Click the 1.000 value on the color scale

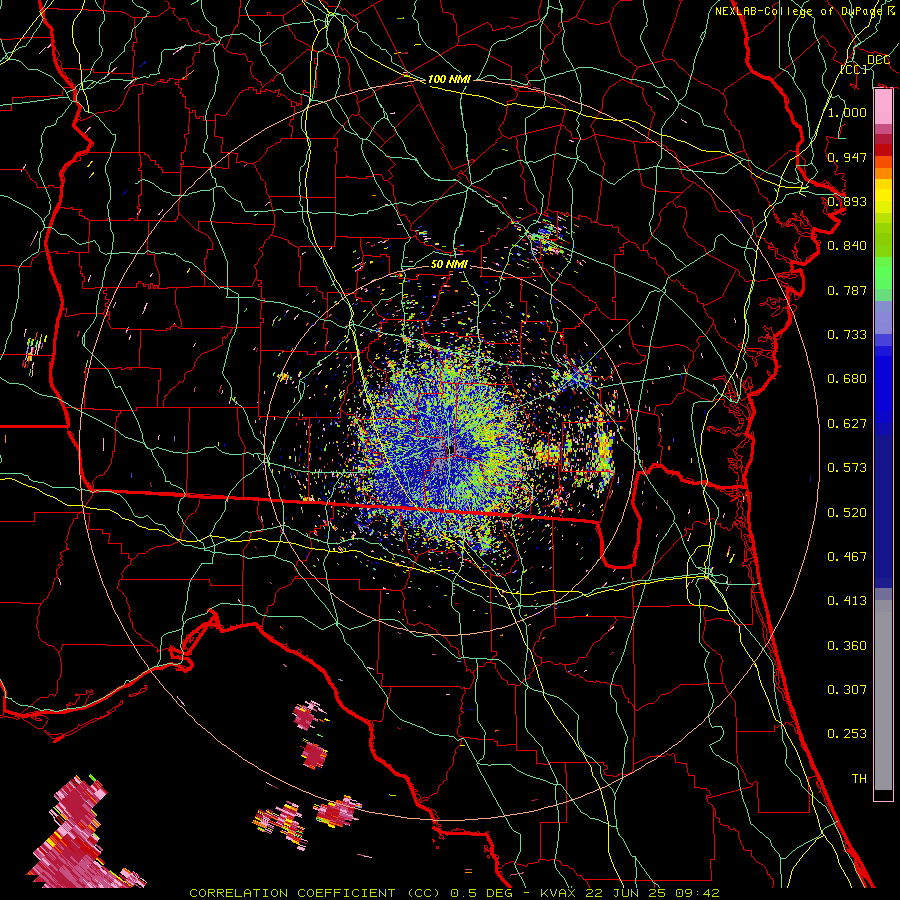pos(847,112)
